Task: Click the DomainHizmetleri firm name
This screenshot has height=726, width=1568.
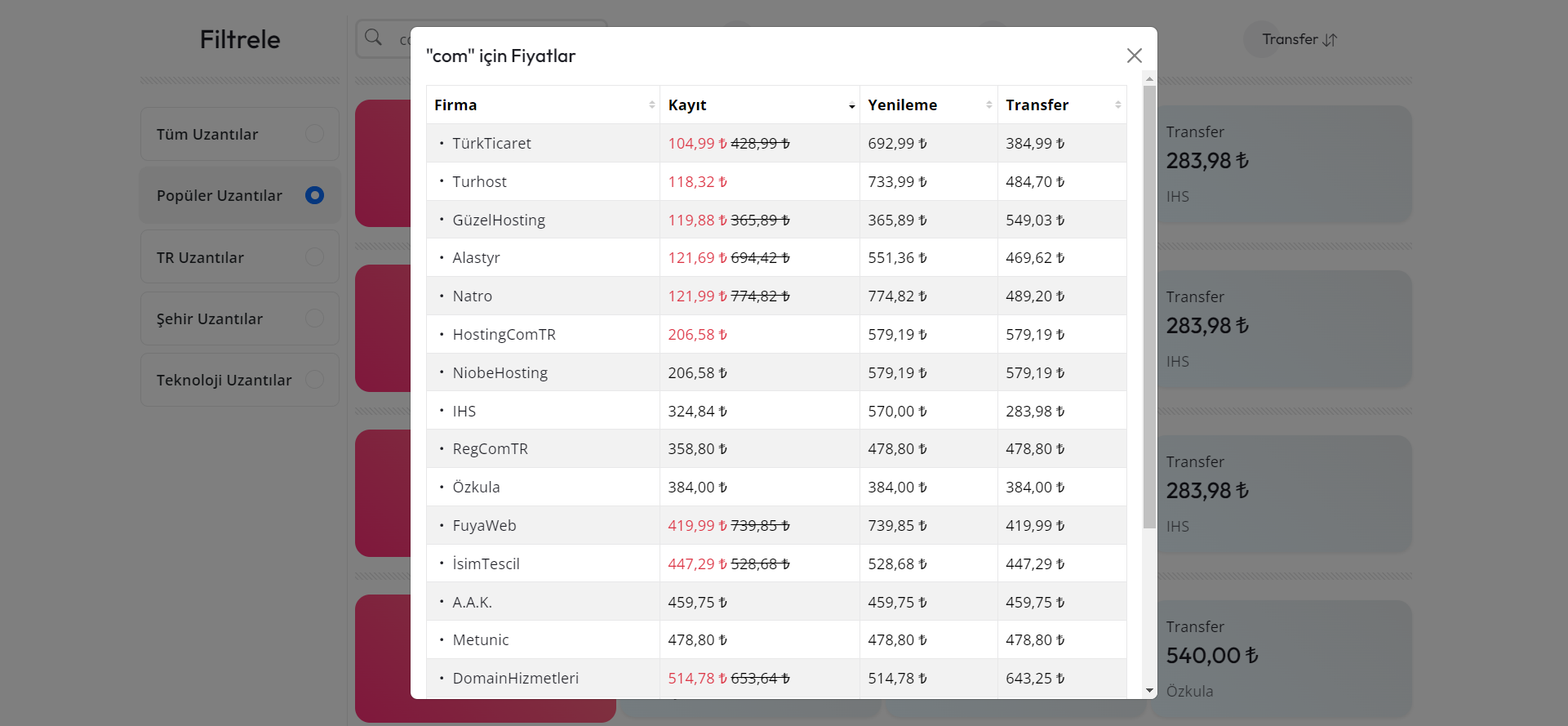Action: pos(515,678)
